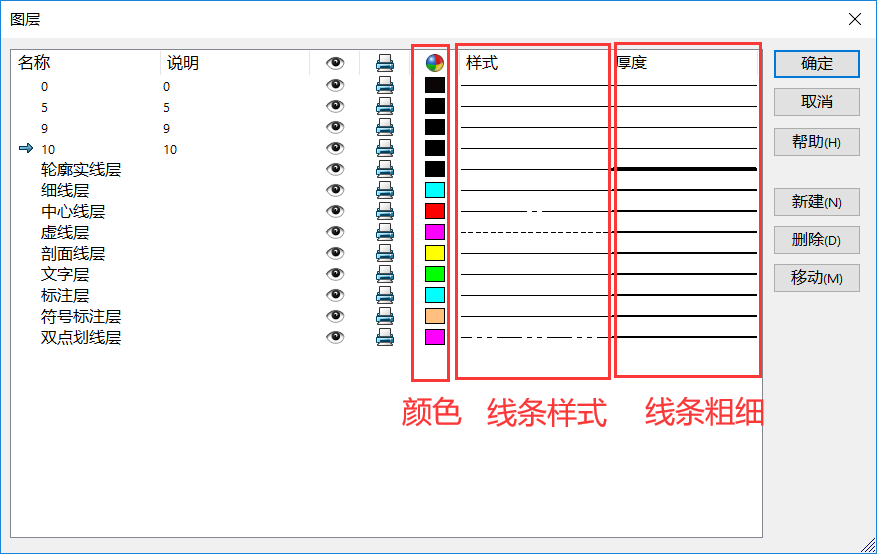Toggle print icon for 符号标注层
The image size is (877, 554).
coord(385,316)
